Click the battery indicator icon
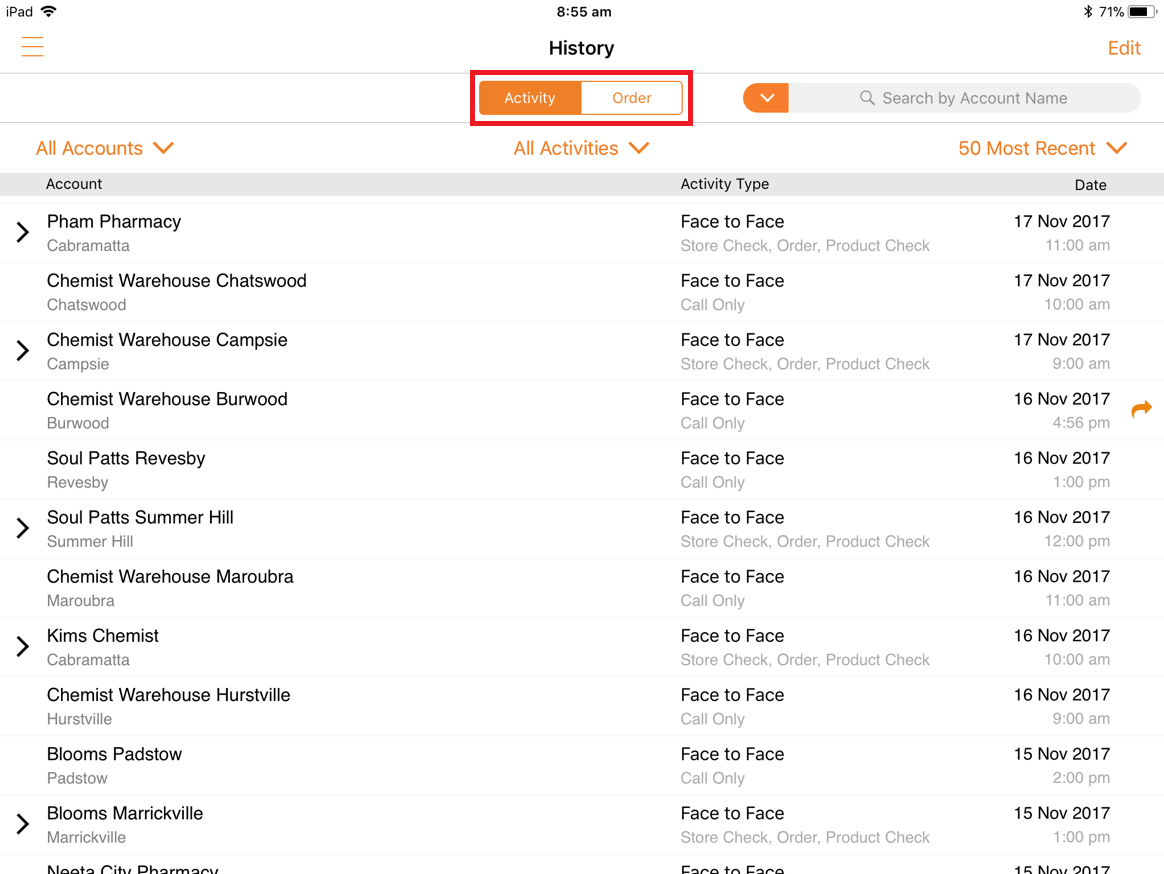 (x=1142, y=11)
